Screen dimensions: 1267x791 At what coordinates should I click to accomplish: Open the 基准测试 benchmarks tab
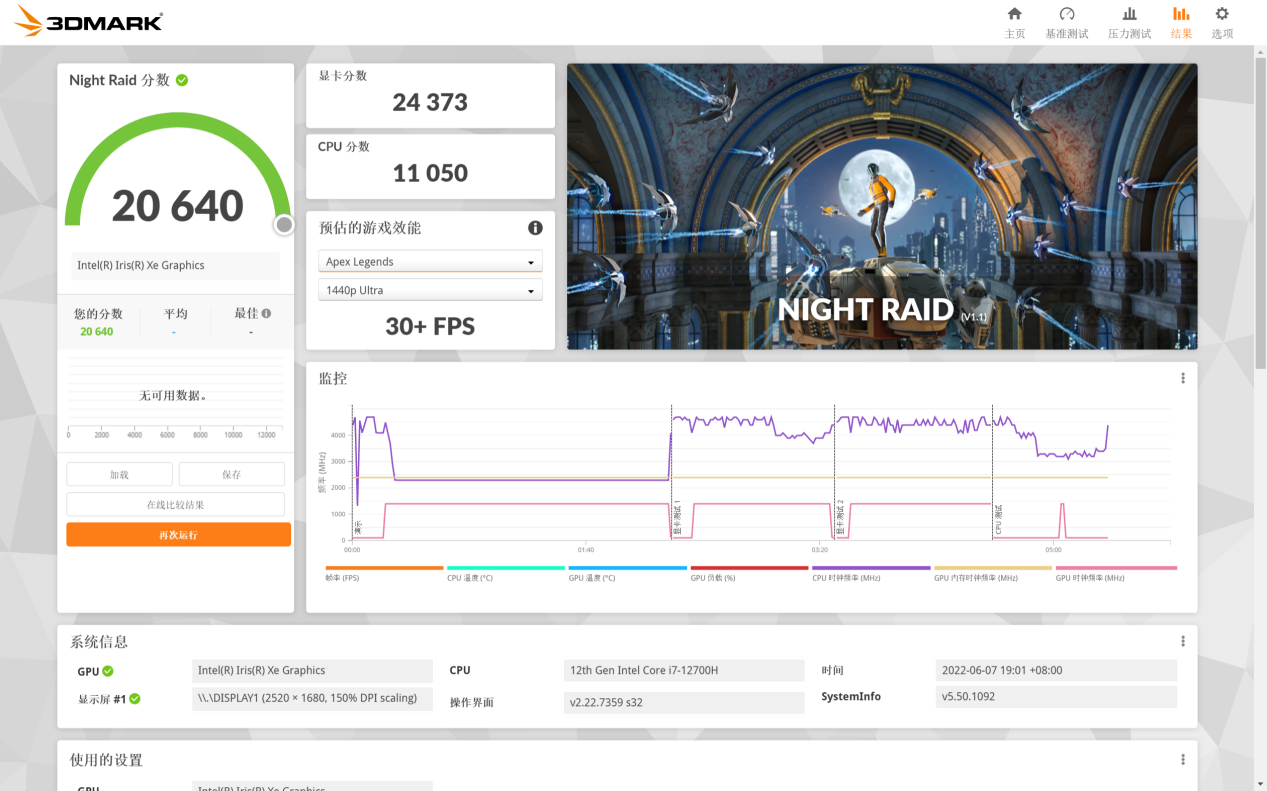1066,22
